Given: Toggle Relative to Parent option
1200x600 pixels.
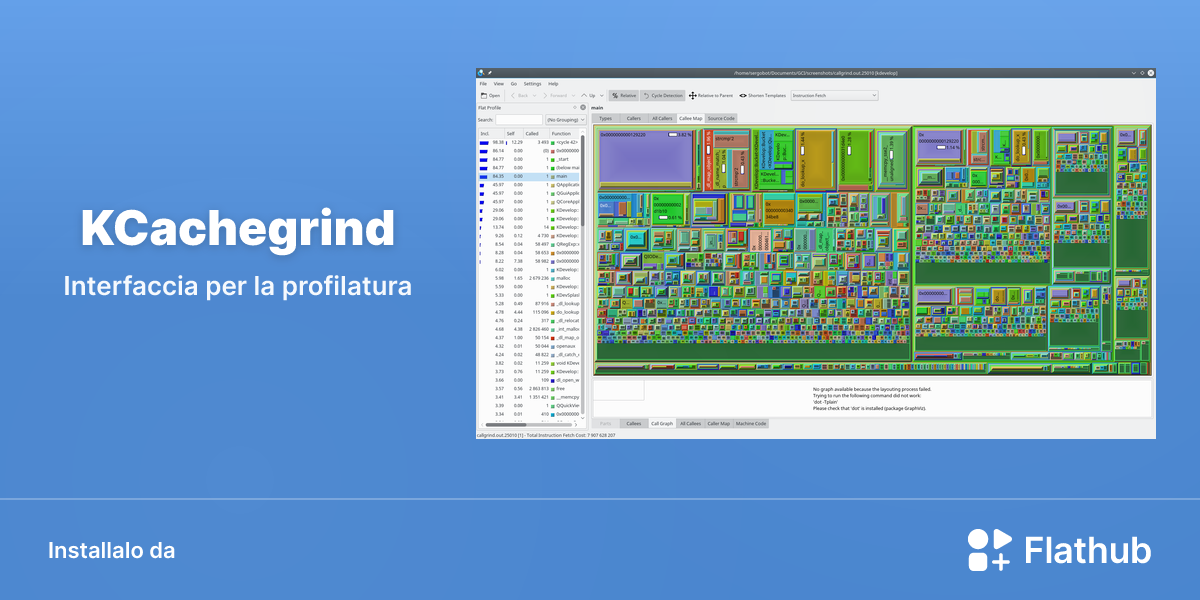Looking at the screenshot, I should [x=710, y=95].
